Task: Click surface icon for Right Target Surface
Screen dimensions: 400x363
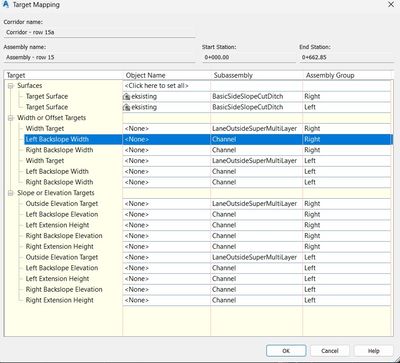Action: (x=126, y=97)
